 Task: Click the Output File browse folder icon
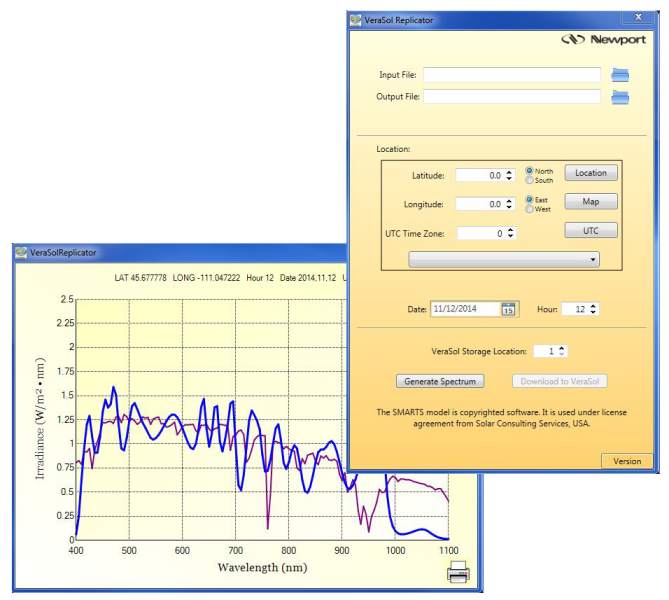620,97
